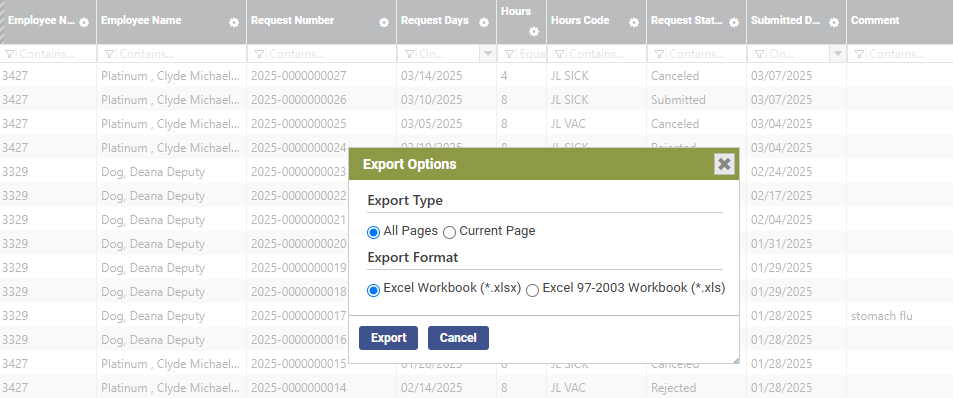953x398 pixels.
Task: Choose Excel 97-2003 Workbook (*.xls) format
Action: pos(532,290)
